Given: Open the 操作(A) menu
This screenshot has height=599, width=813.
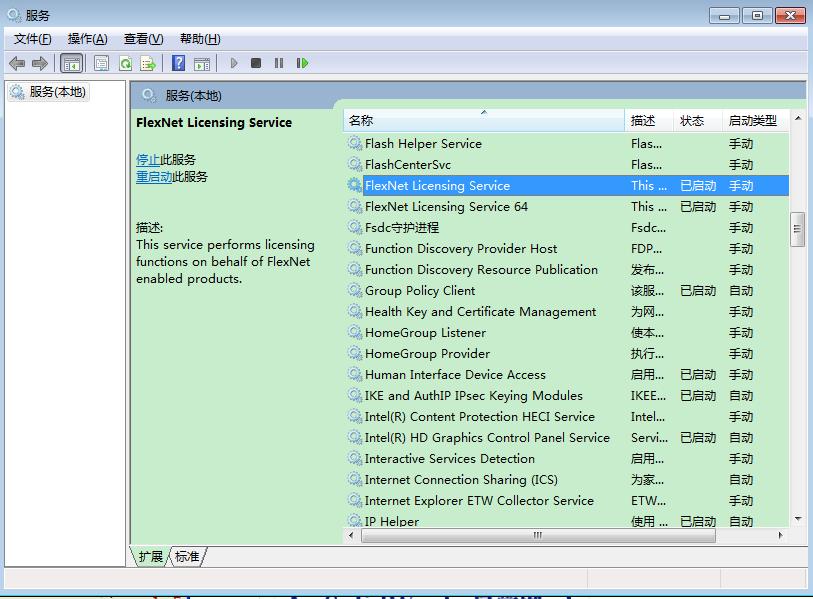Looking at the screenshot, I should (x=87, y=39).
